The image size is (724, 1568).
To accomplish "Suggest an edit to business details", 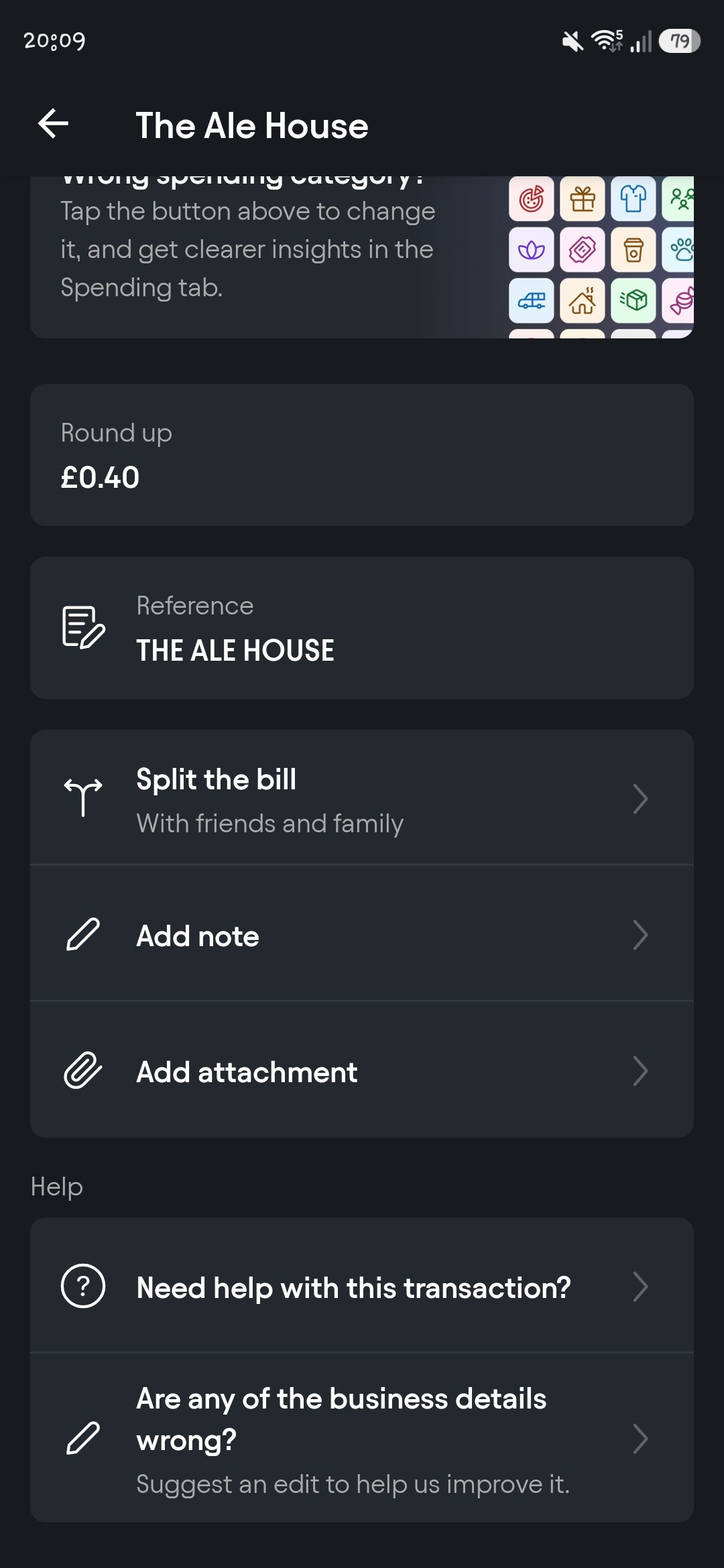I will (352, 1439).
